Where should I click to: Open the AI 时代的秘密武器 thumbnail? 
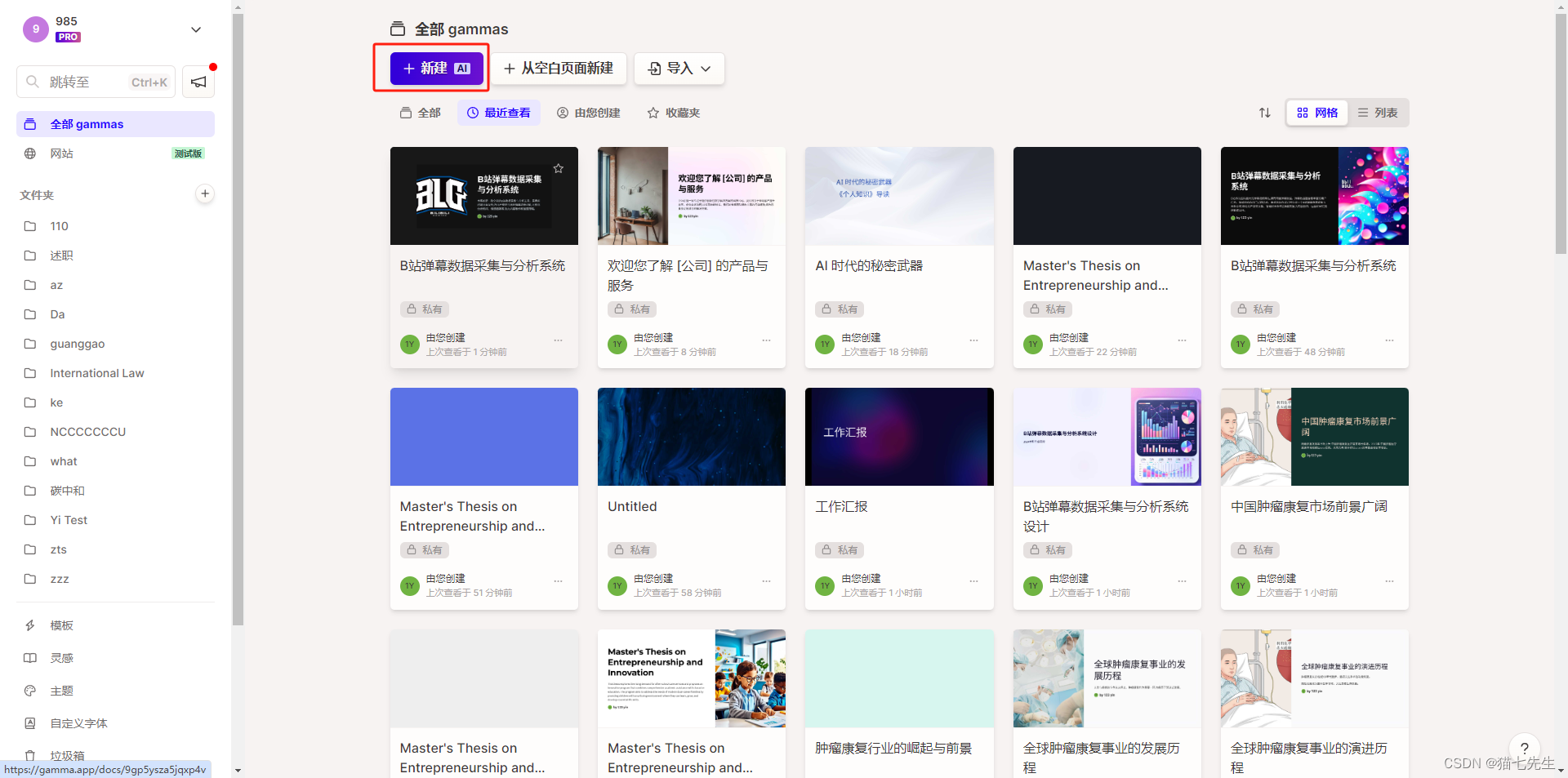899,196
